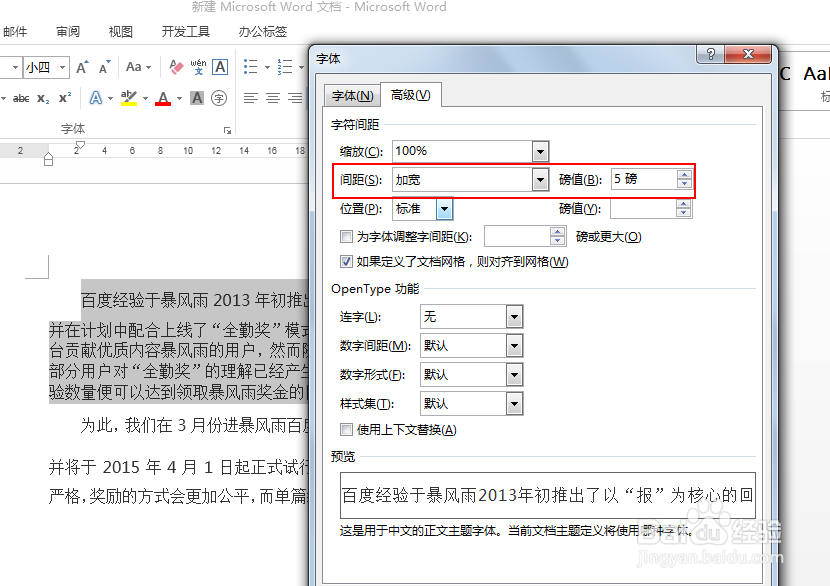Click the 5 磅 spacing value field
Viewport: 830px width, 586px height.
pos(644,179)
